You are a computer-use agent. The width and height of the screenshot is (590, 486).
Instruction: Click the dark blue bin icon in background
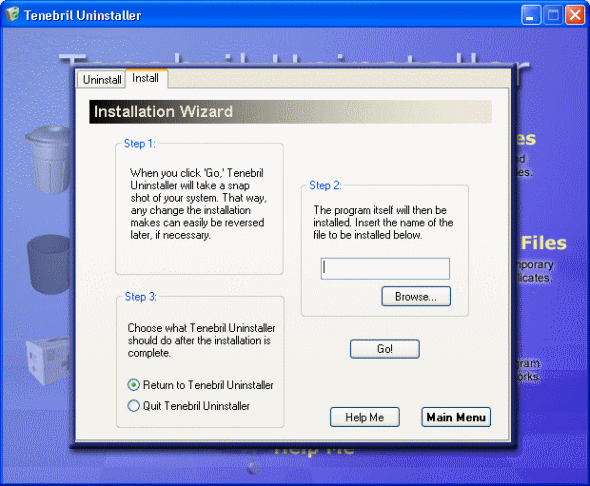(49, 264)
